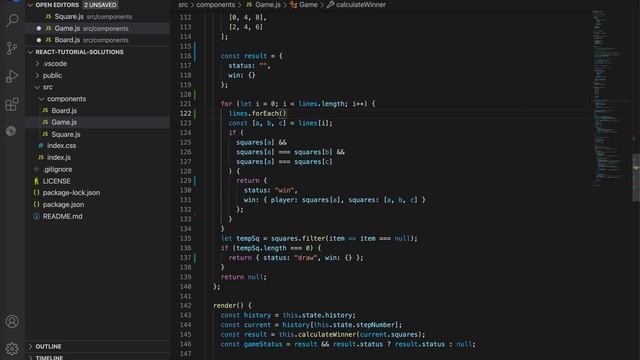Click the calculateWinner breadcrumb
Viewport: 640px width, 360px height.
361,5
